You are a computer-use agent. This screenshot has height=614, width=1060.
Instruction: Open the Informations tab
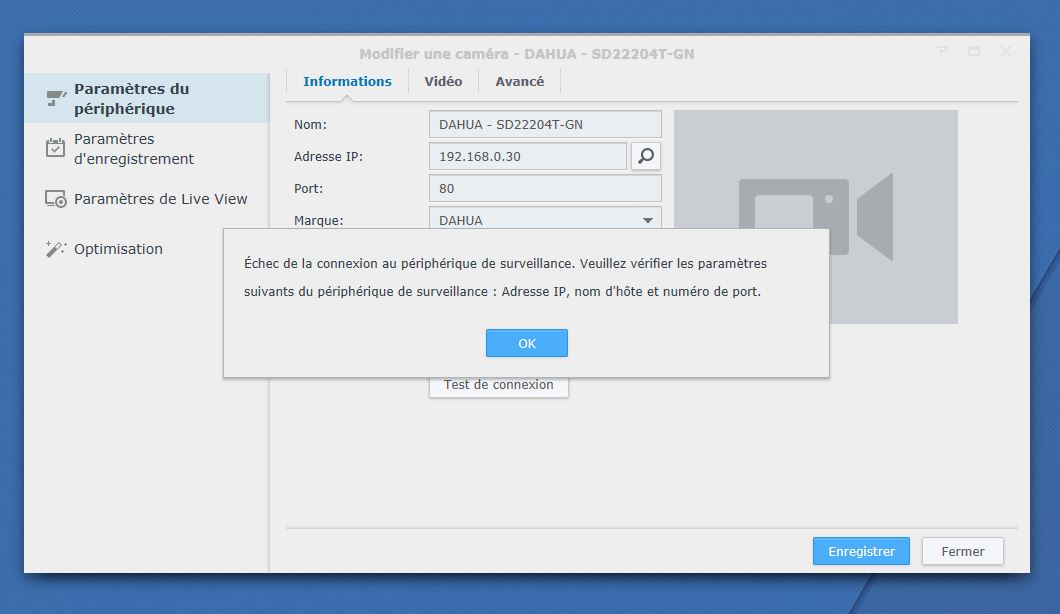pyautogui.click(x=347, y=81)
